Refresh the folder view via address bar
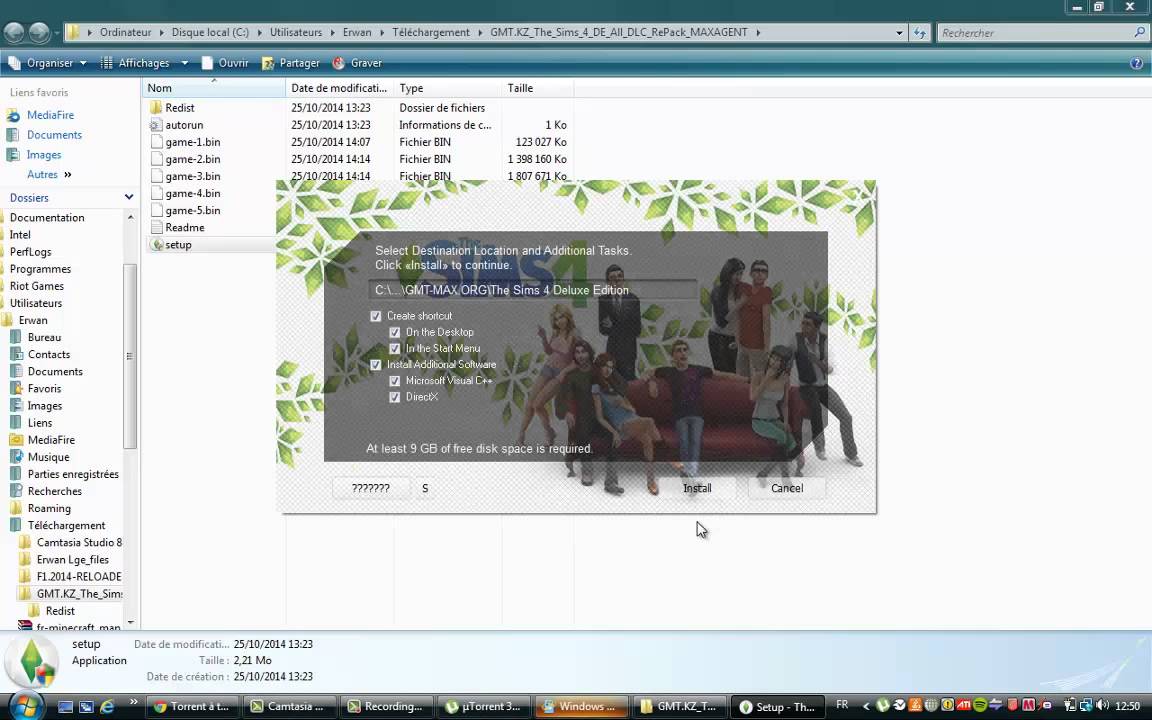 (920, 32)
